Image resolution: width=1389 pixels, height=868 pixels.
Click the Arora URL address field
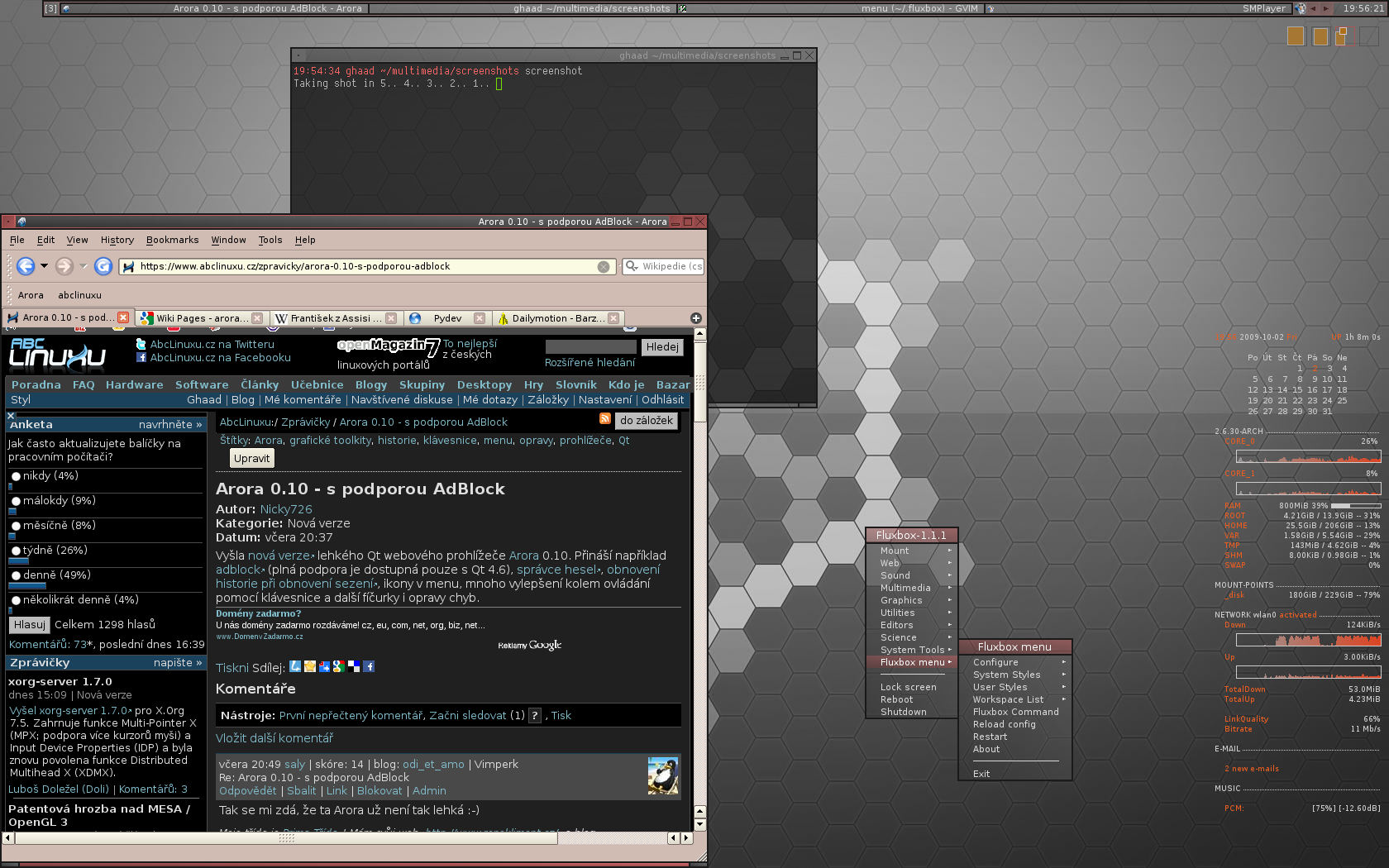coord(368,266)
